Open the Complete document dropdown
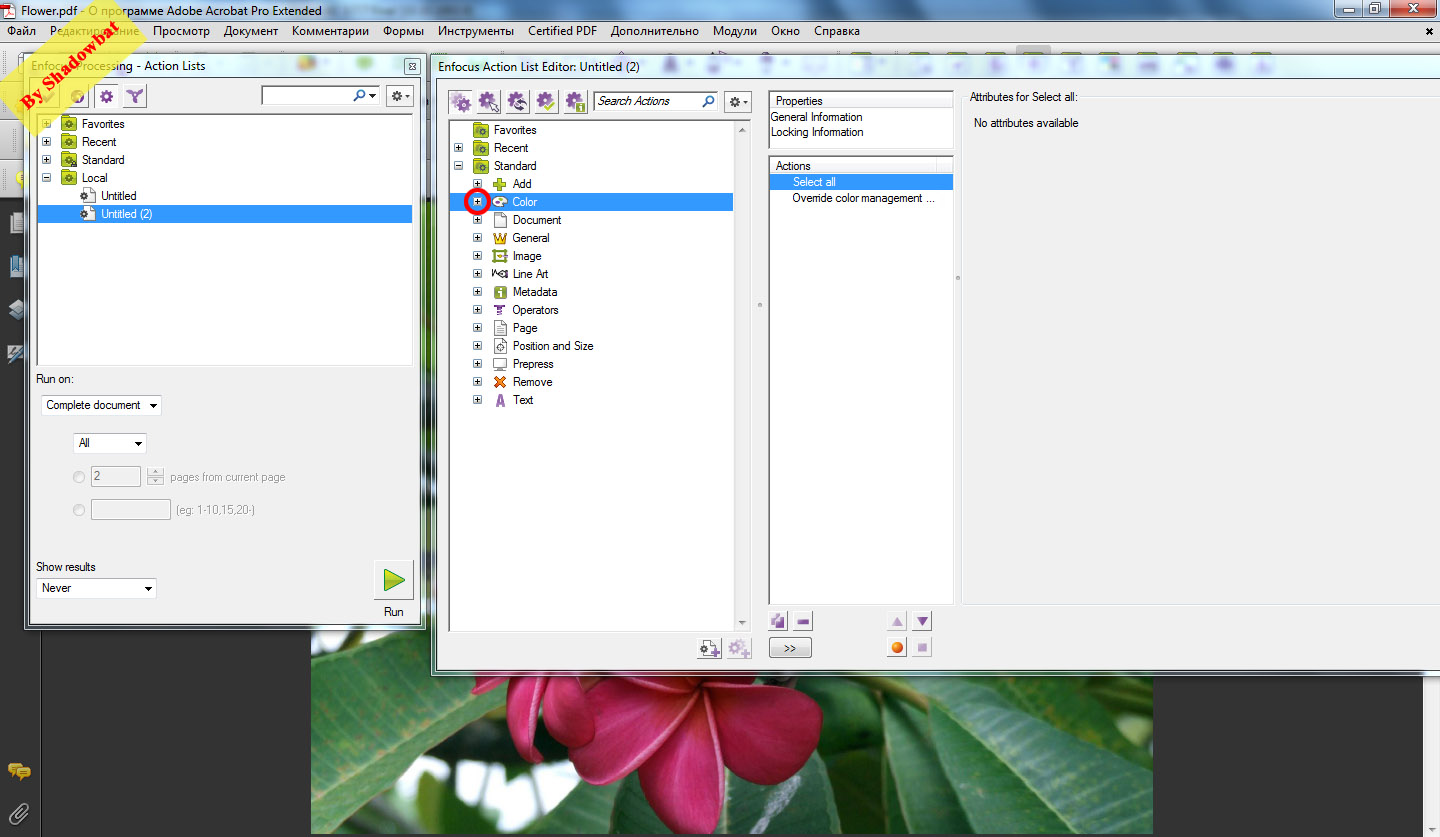 point(101,405)
